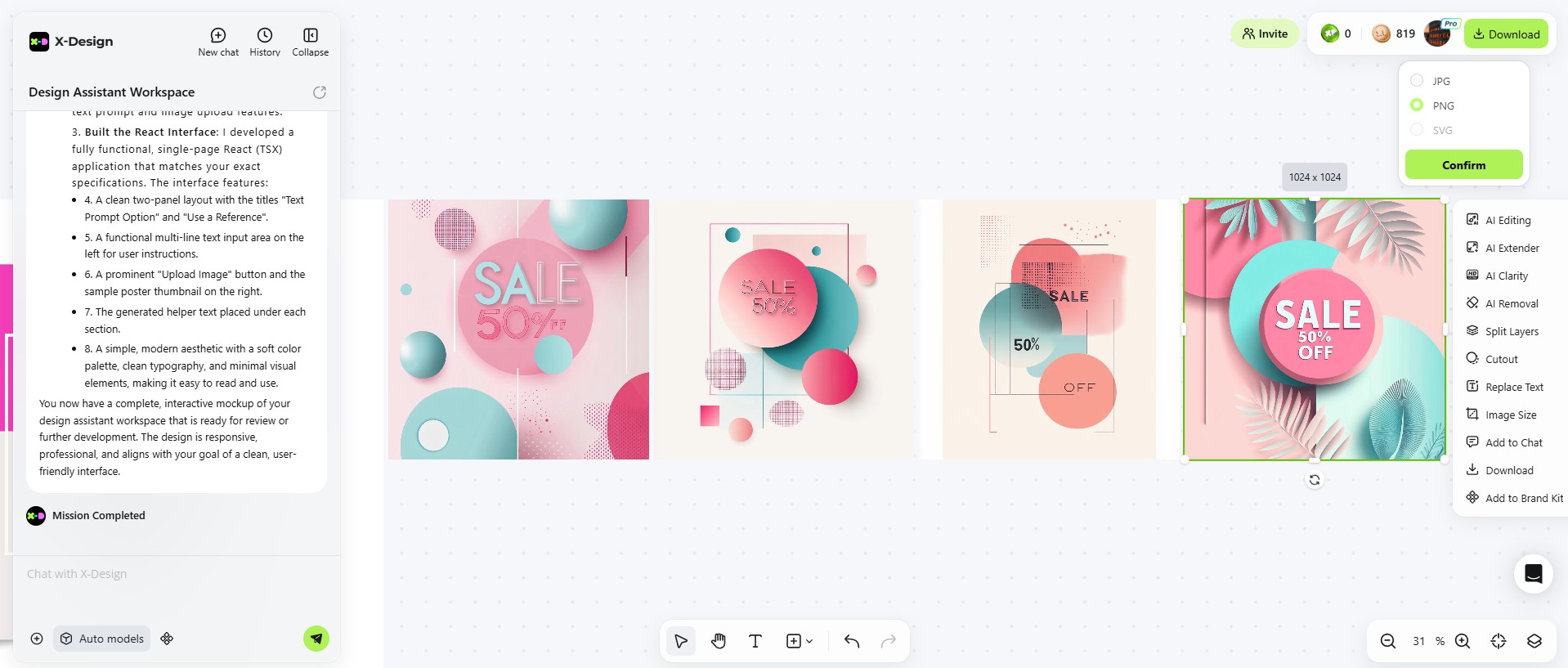Image resolution: width=1568 pixels, height=668 pixels.
Task: Send the chat message
Action: pyautogui.click(x=316, y=639)
